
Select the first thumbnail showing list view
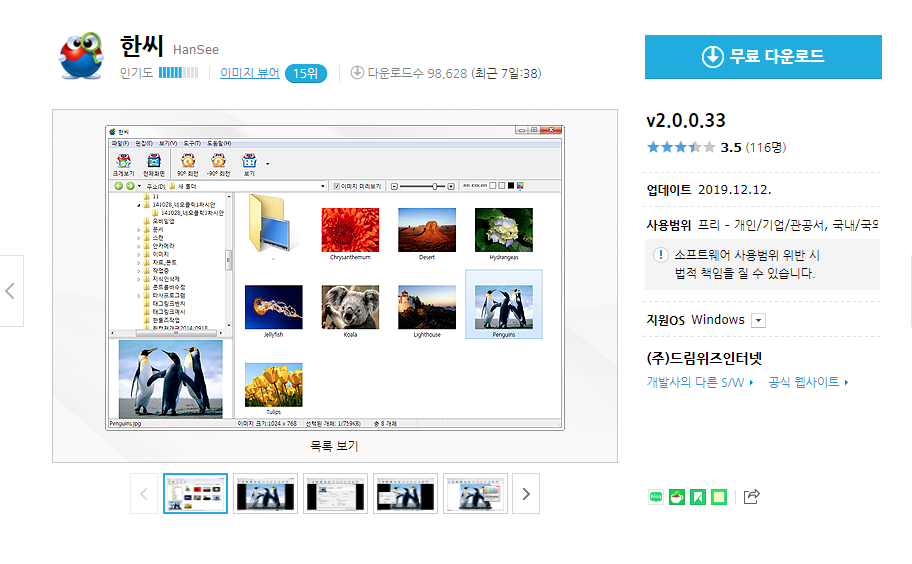(195, 494)
